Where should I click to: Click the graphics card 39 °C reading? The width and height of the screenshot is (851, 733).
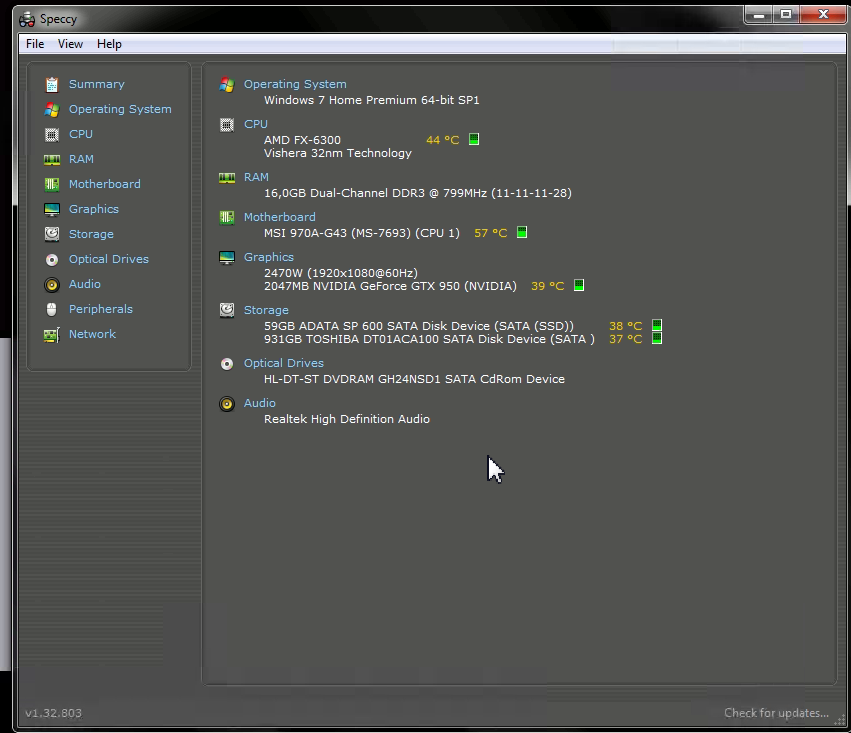(x=548, y=286)
